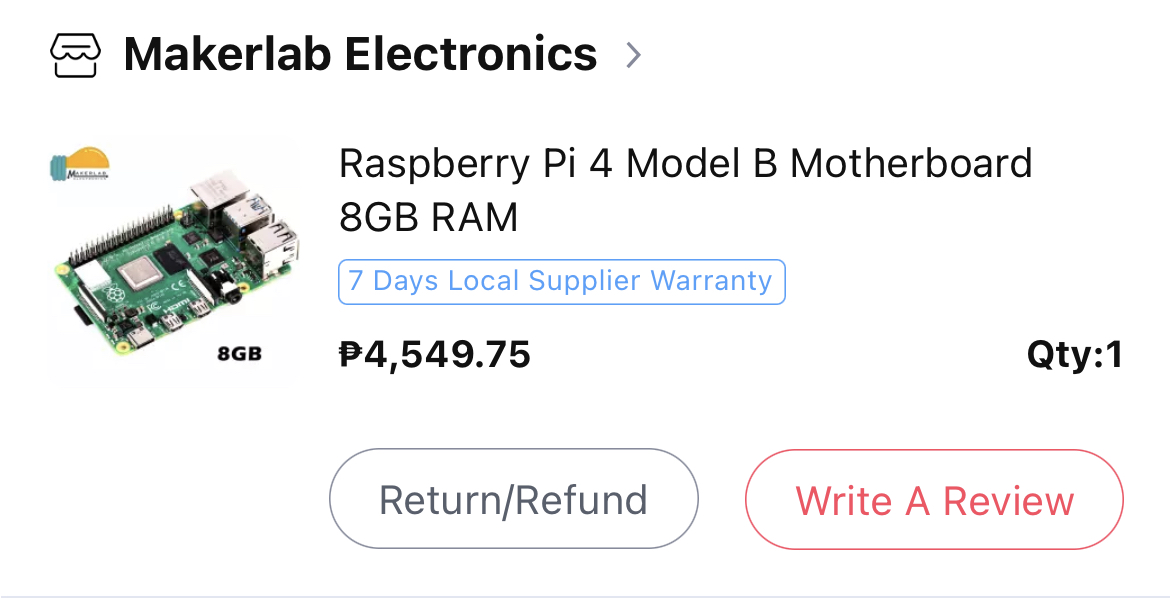The image size is (1170, 600).
Task: Open the Makerlab Electronics store page
Action: (360, 54)
